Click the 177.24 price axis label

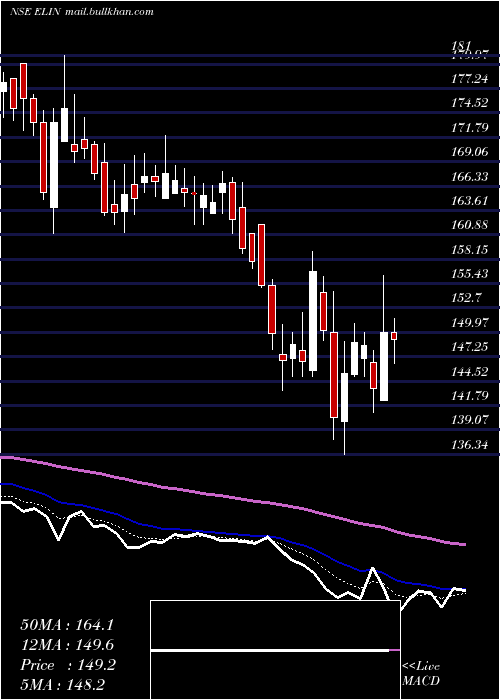468,79
